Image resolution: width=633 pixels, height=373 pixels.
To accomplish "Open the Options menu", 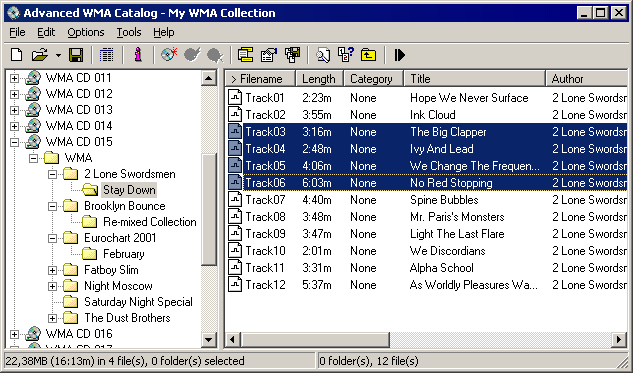I will (86, 32).
